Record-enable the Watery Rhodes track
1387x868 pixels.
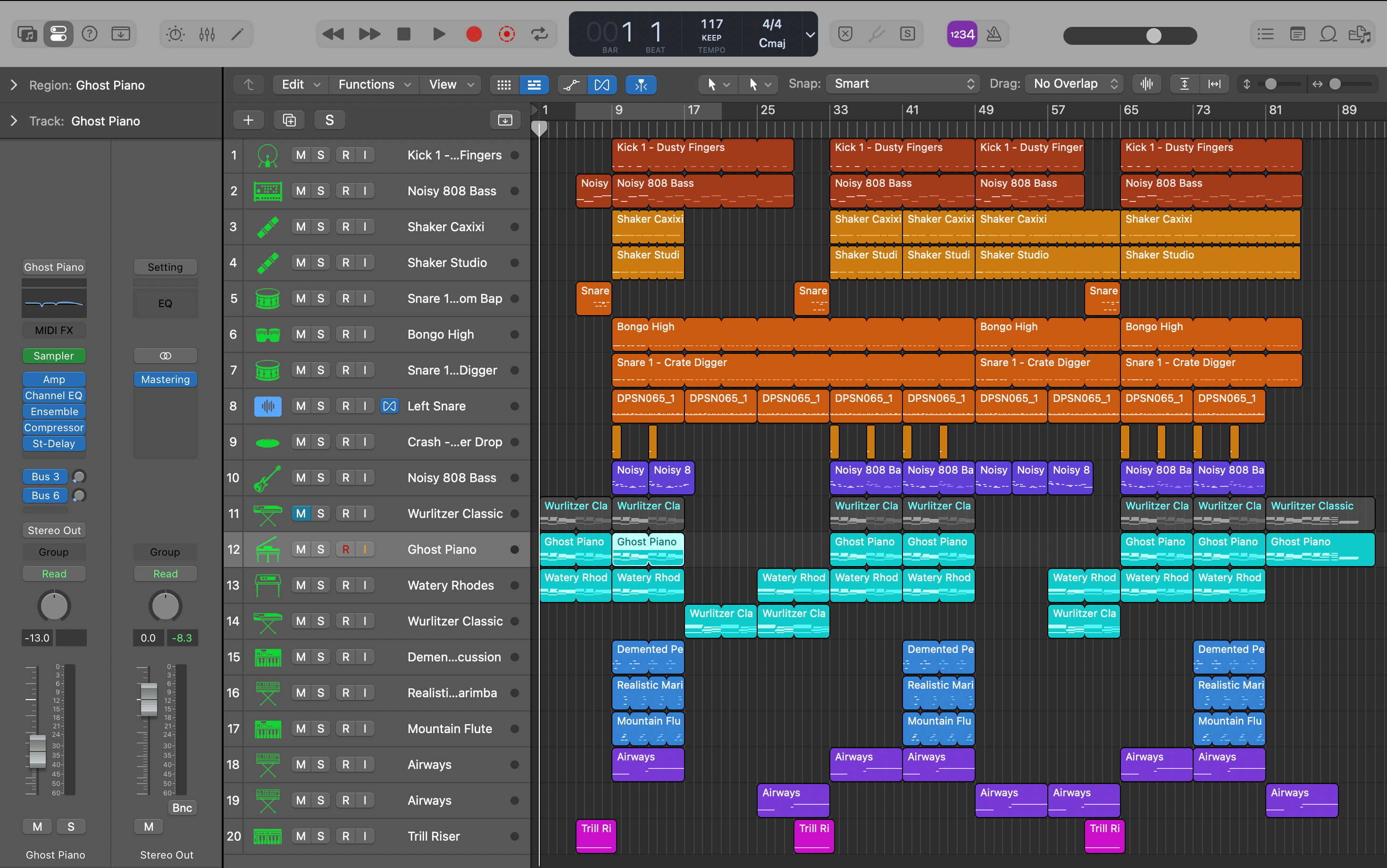pos(346,585)
